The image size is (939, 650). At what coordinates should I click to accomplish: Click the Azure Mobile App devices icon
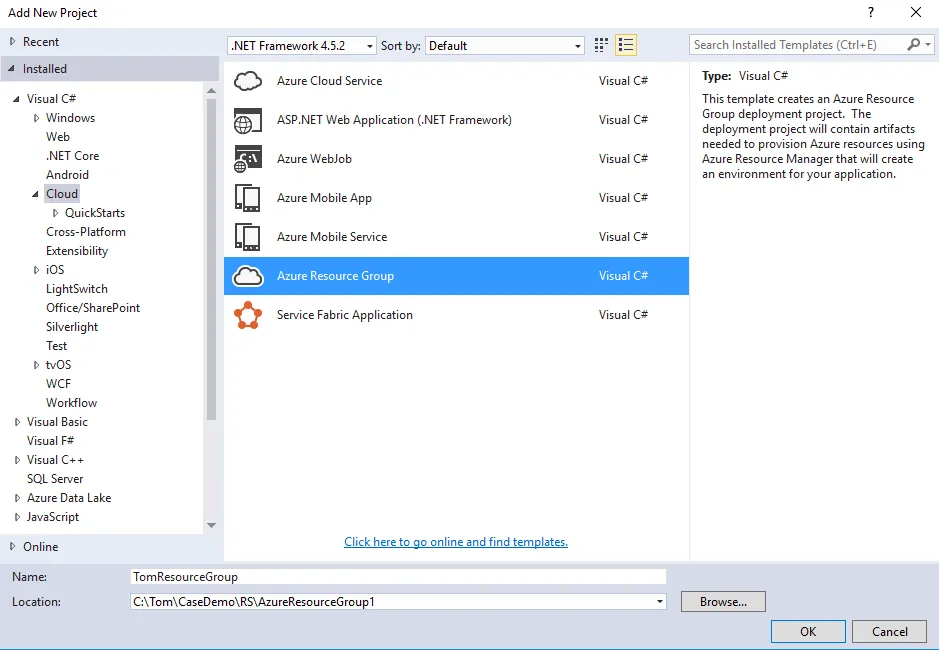coord(248,198)
